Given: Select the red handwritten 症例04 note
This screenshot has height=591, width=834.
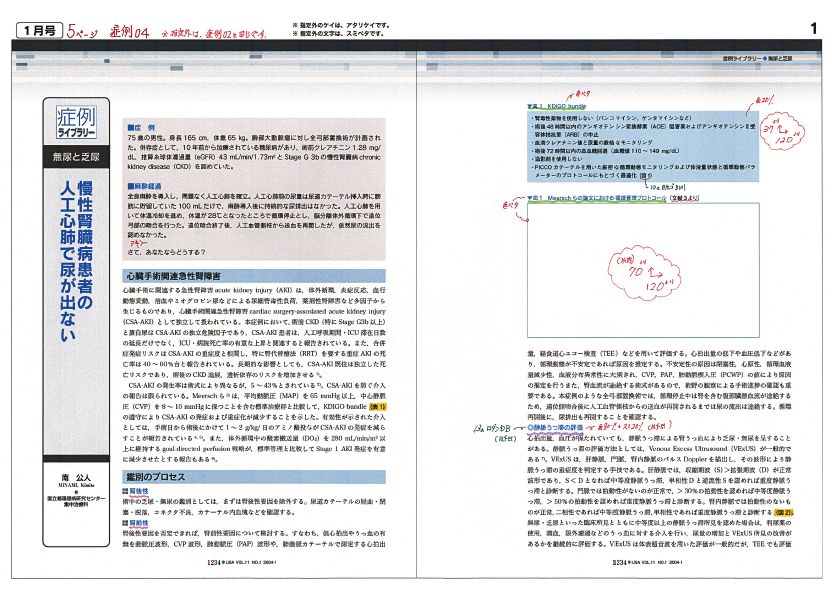Looking at the screenshot, I should tap(103, 30).
